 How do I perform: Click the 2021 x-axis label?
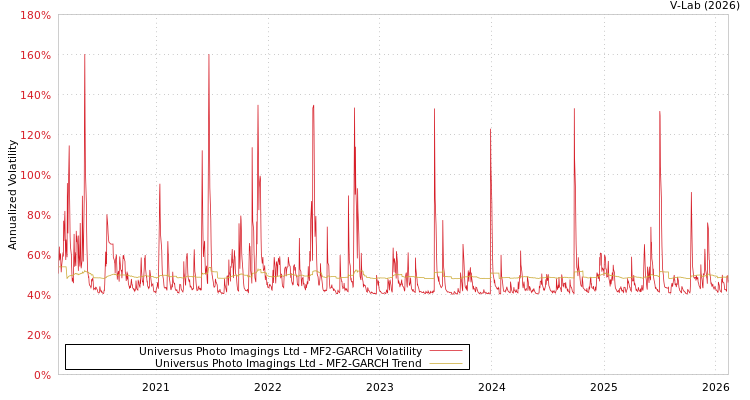click(156, 387)
